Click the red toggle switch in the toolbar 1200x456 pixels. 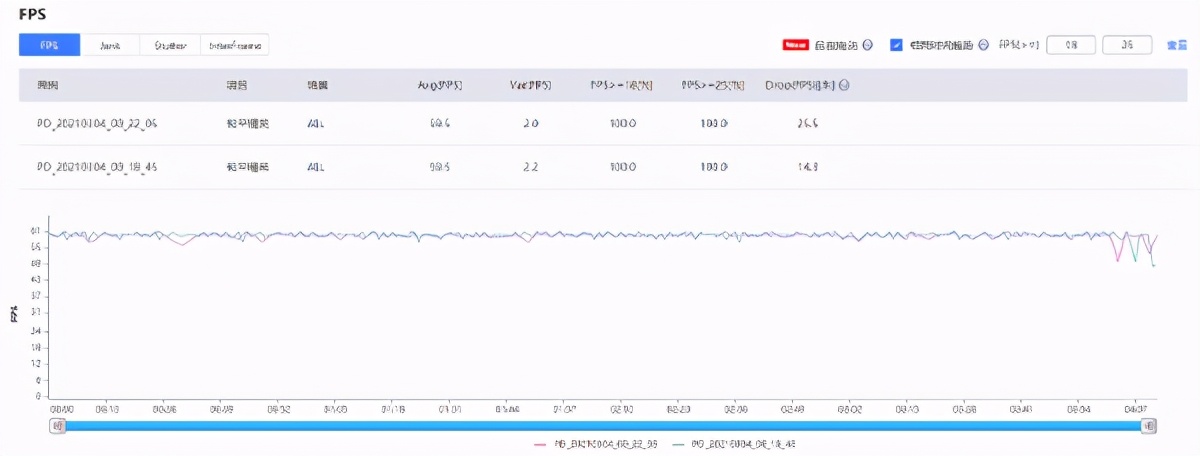(796, 45)
